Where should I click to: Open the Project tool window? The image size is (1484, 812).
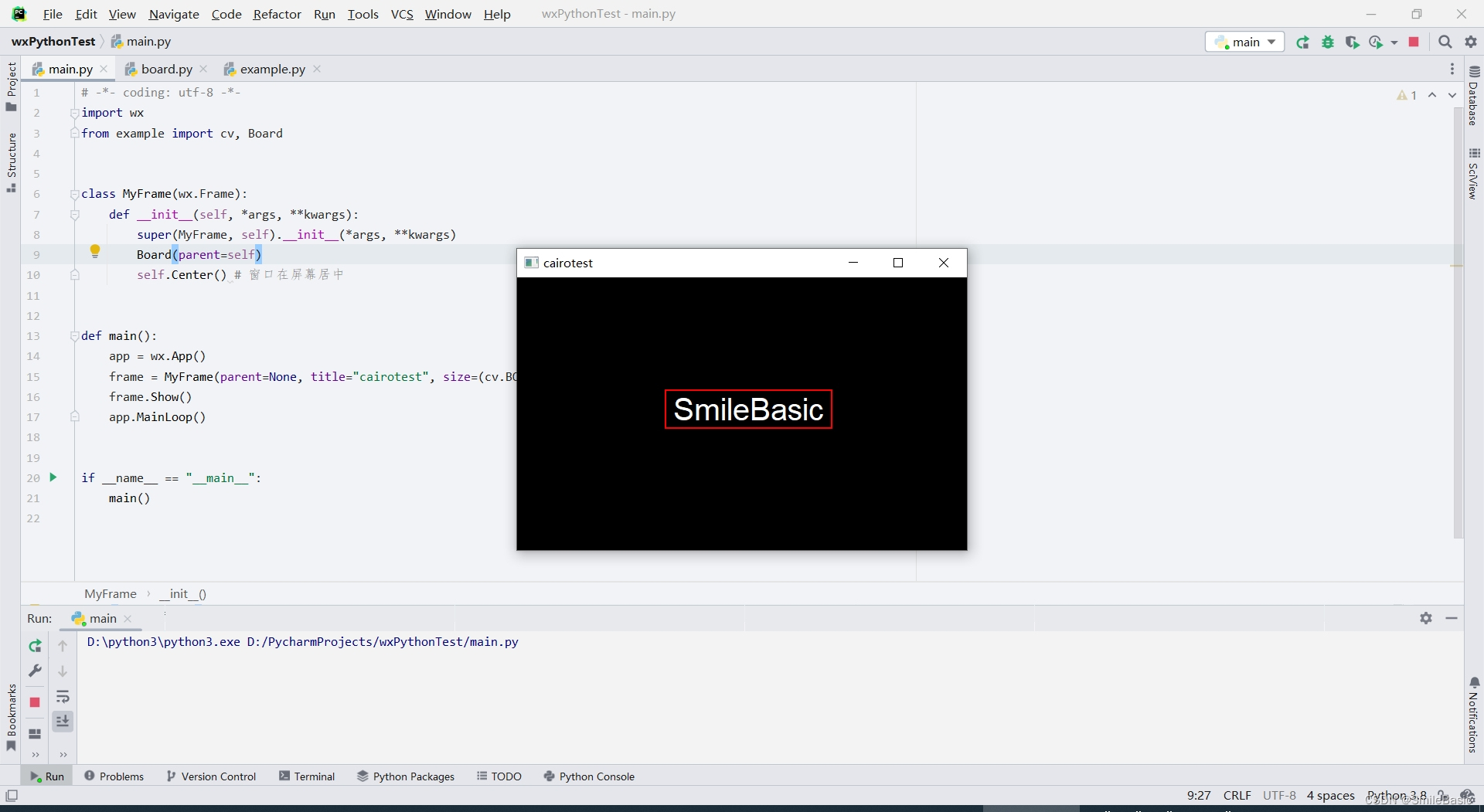point(11,86)
